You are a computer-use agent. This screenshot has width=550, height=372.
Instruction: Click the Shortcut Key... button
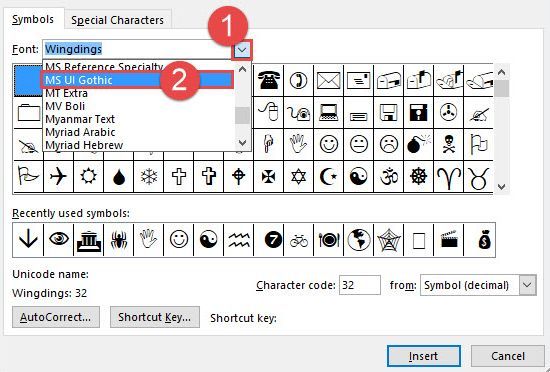point(155,317)
